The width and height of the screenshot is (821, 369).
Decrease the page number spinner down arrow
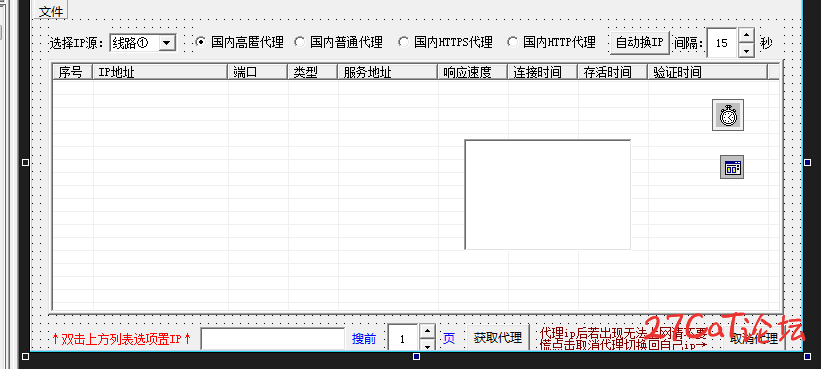coord(427,344)
